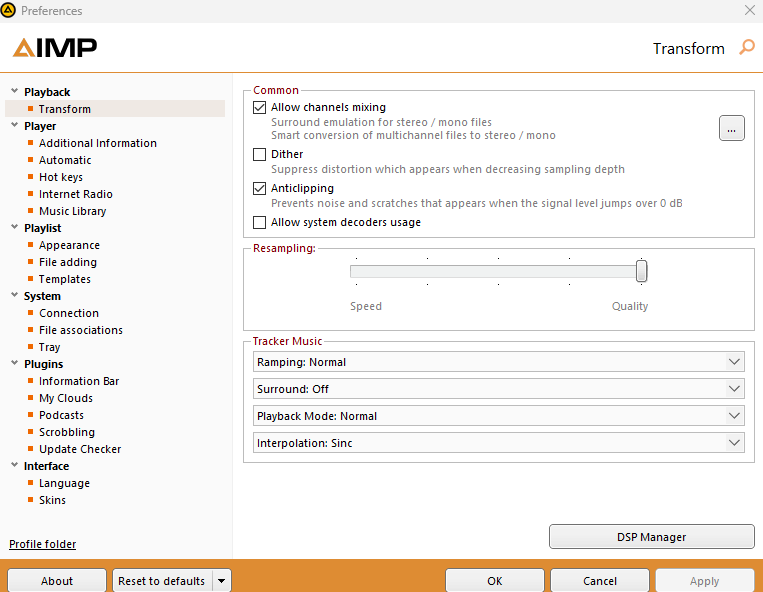Collapse the Player tree section
763x592 pixels.
tap(15, 125)
